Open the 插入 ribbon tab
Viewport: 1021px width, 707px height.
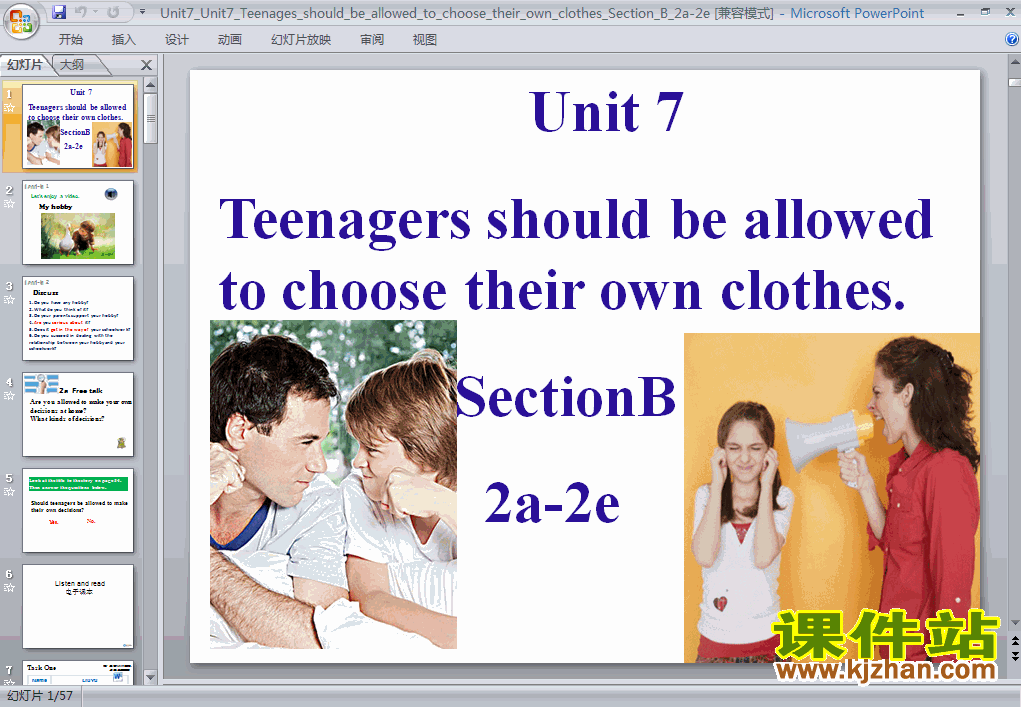[124, 40]
